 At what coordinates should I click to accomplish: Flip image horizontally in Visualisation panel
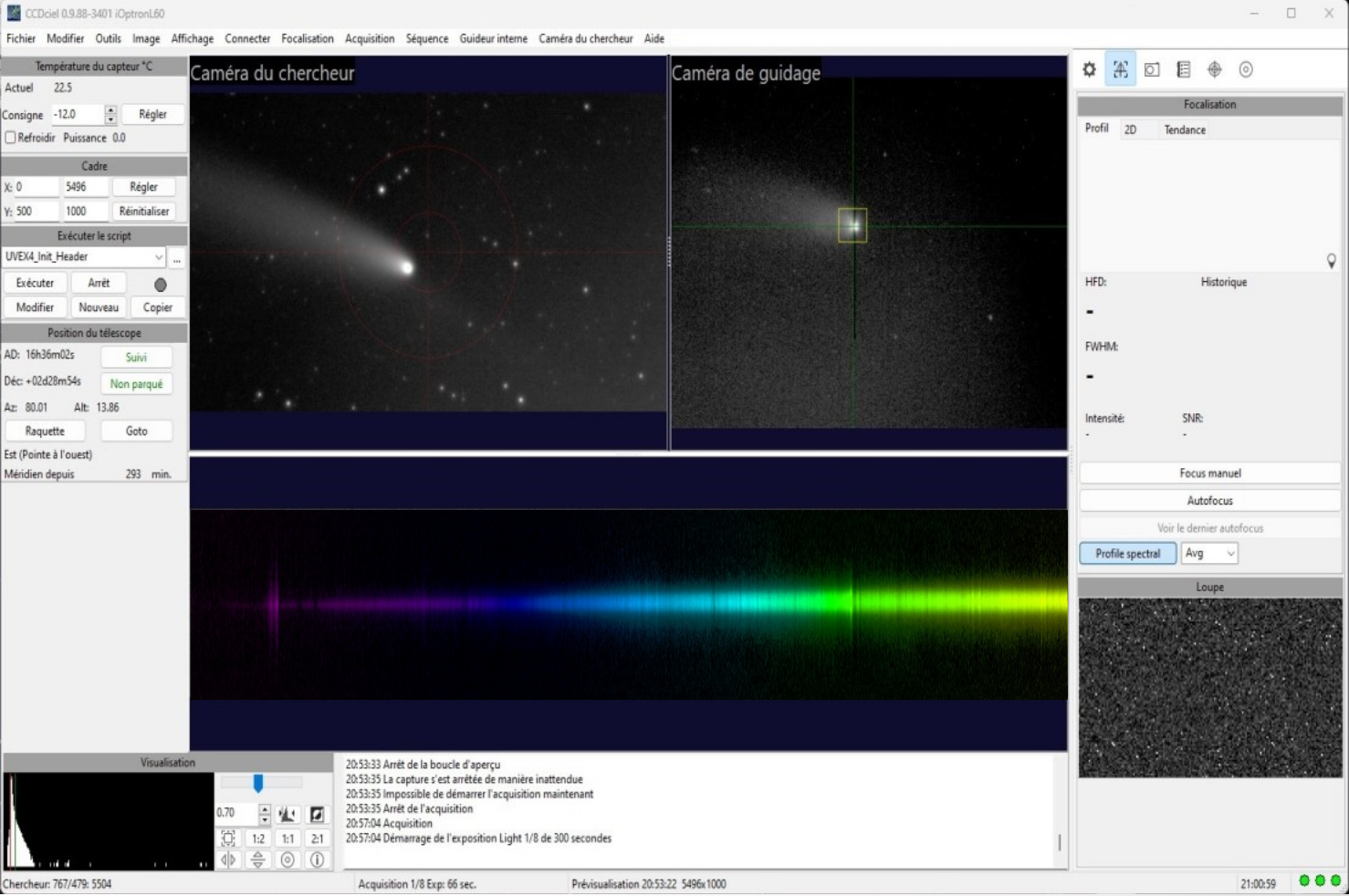[228, 860]
